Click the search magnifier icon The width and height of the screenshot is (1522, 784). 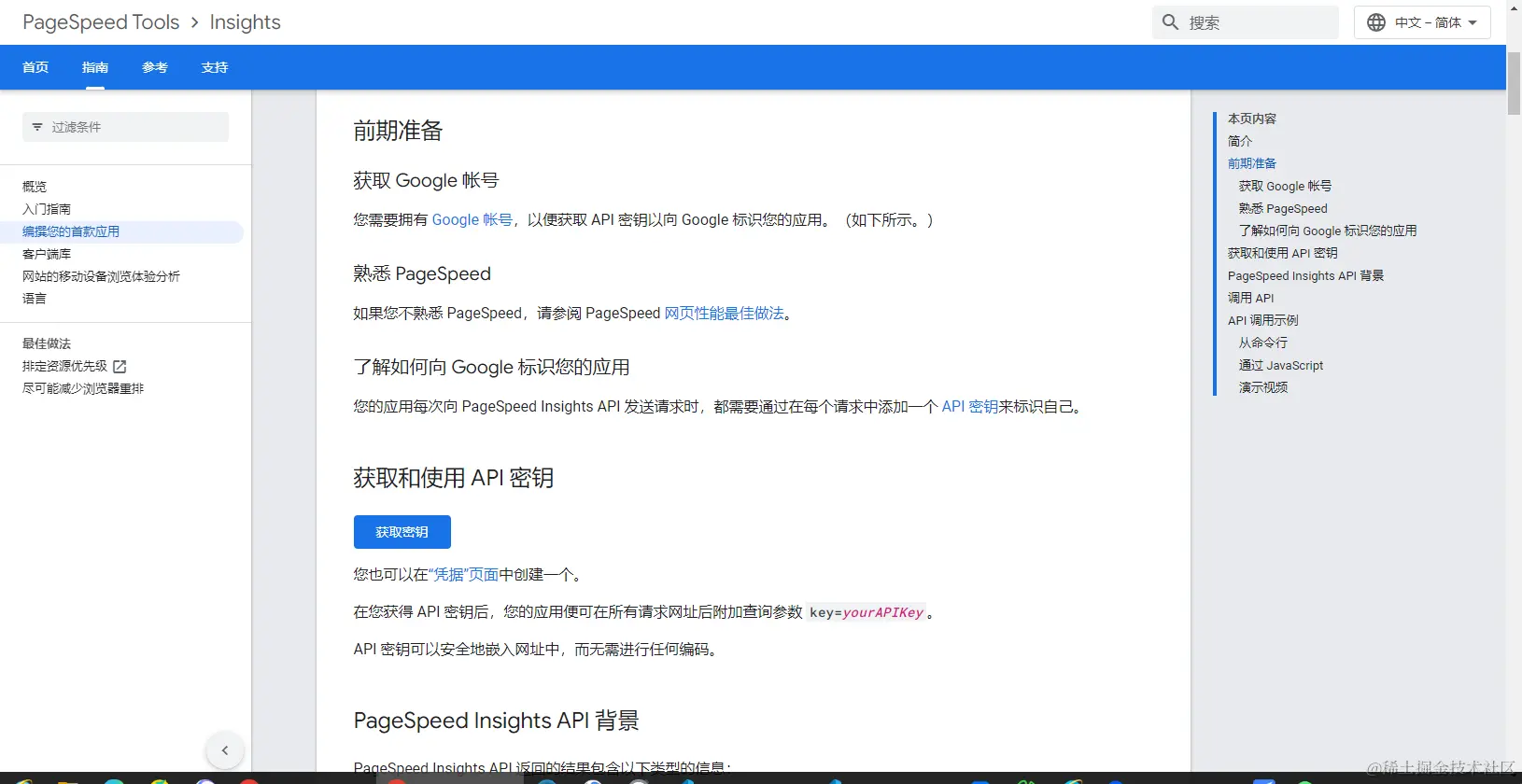tap(1170, 21)
